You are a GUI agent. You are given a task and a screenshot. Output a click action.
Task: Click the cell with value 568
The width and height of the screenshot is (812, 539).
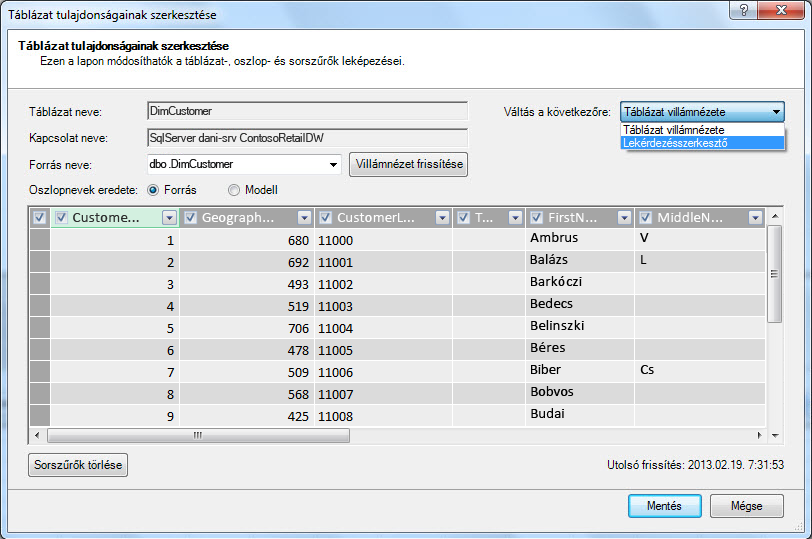click(246, 395)
